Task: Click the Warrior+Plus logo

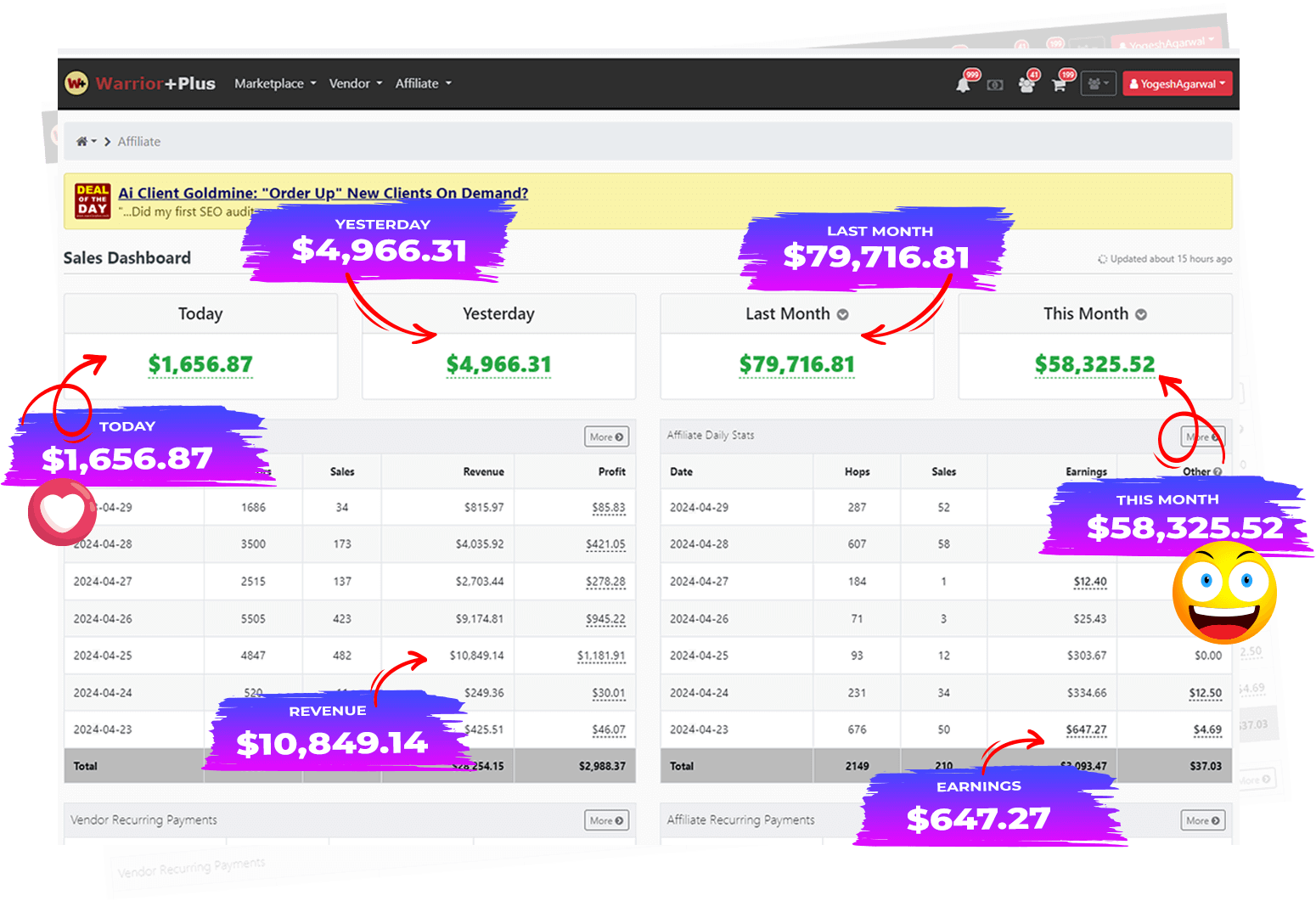Action: 140,83
